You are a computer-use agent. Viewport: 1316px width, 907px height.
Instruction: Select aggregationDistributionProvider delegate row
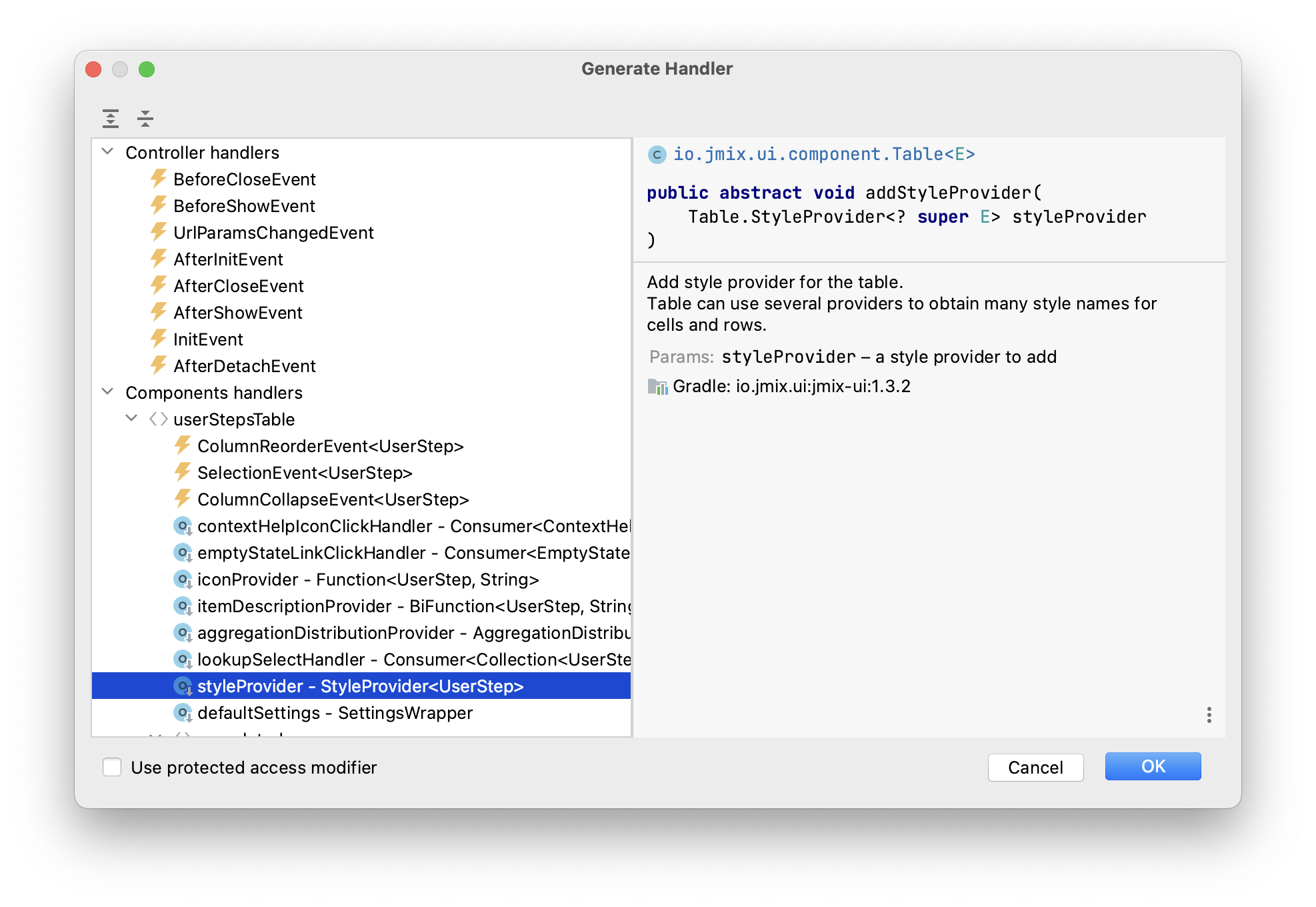(361, 633)
